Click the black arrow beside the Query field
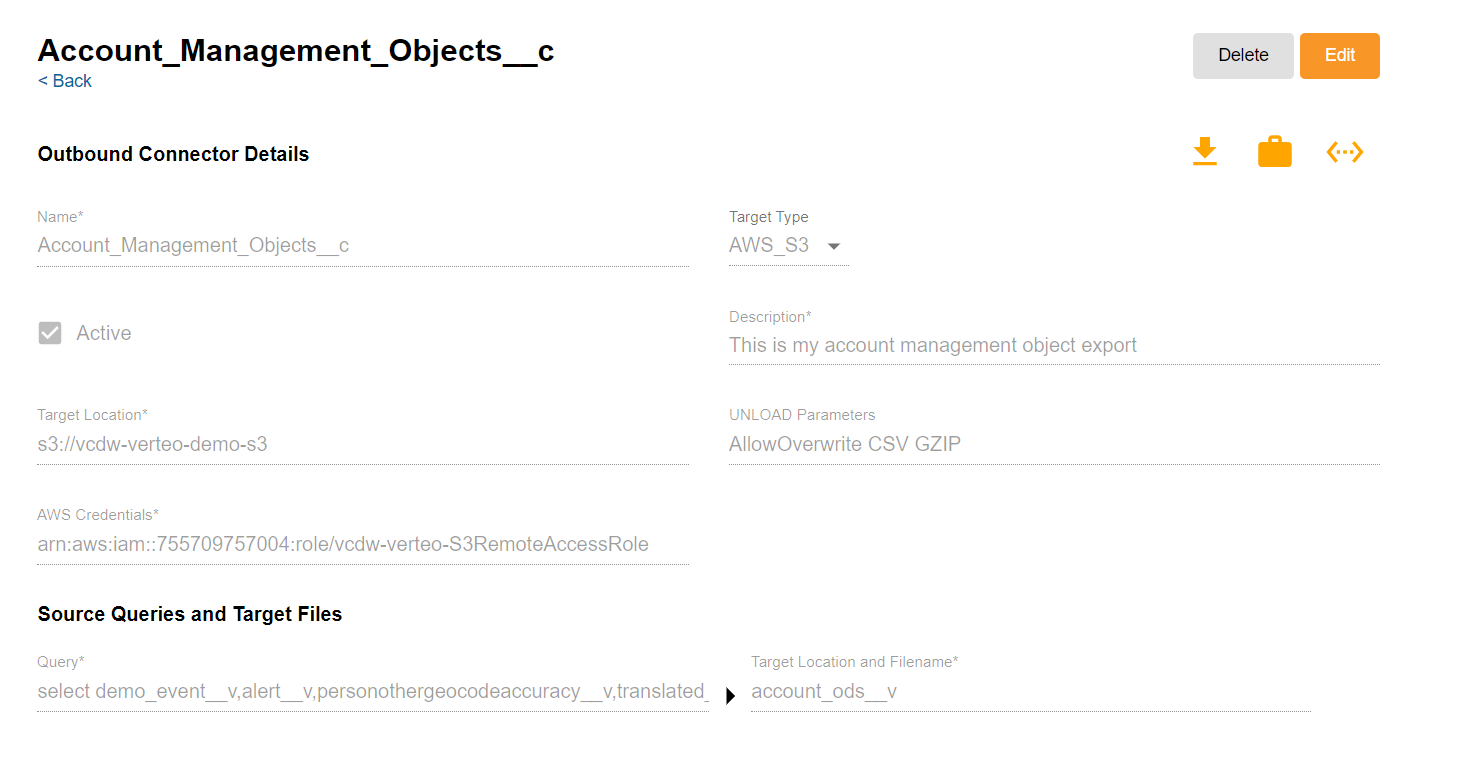Viewport: 1466px width, 774px height. 730,696
